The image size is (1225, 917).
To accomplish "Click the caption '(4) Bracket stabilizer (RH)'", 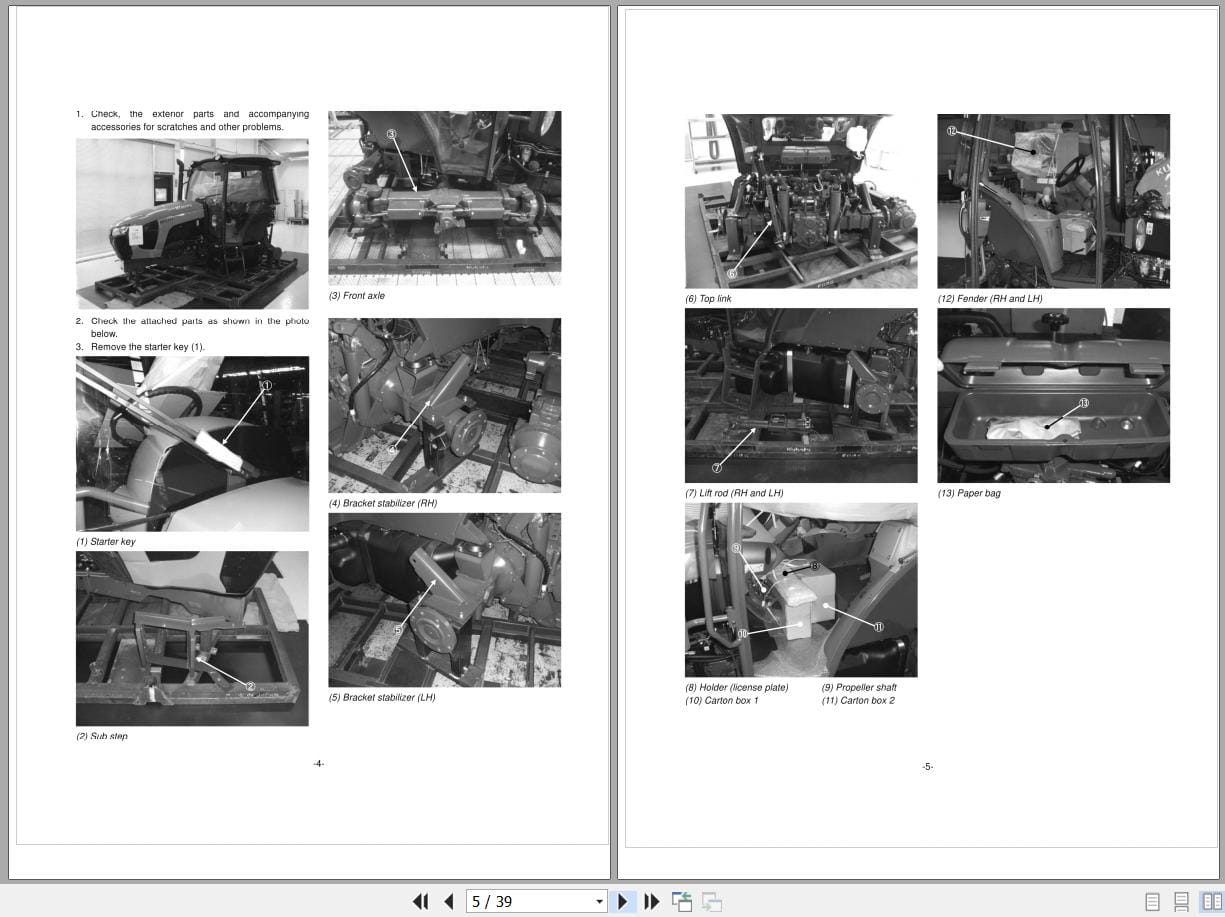I will tap(383, 503).
